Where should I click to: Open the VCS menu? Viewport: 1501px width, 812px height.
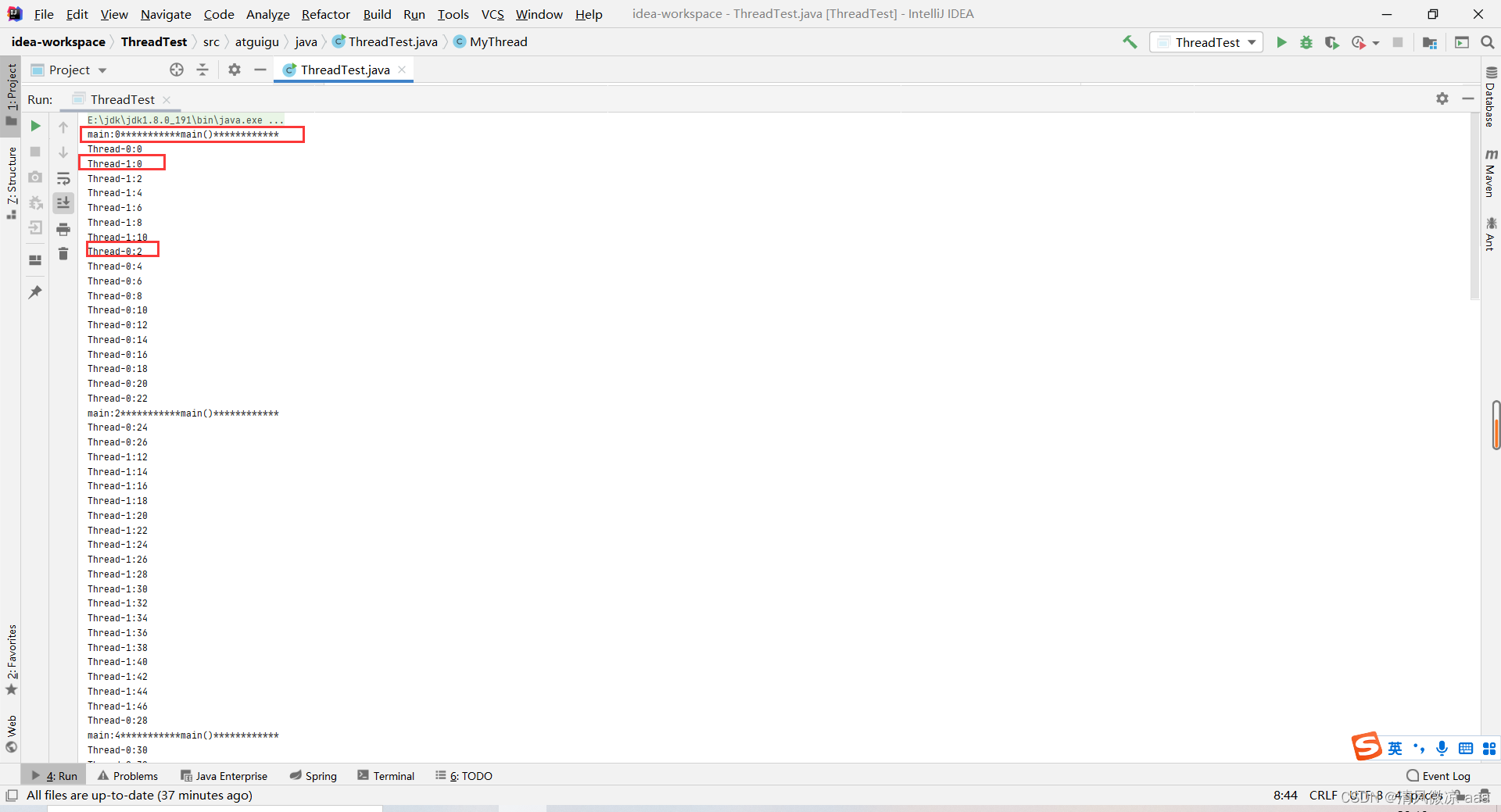point(493,14)
